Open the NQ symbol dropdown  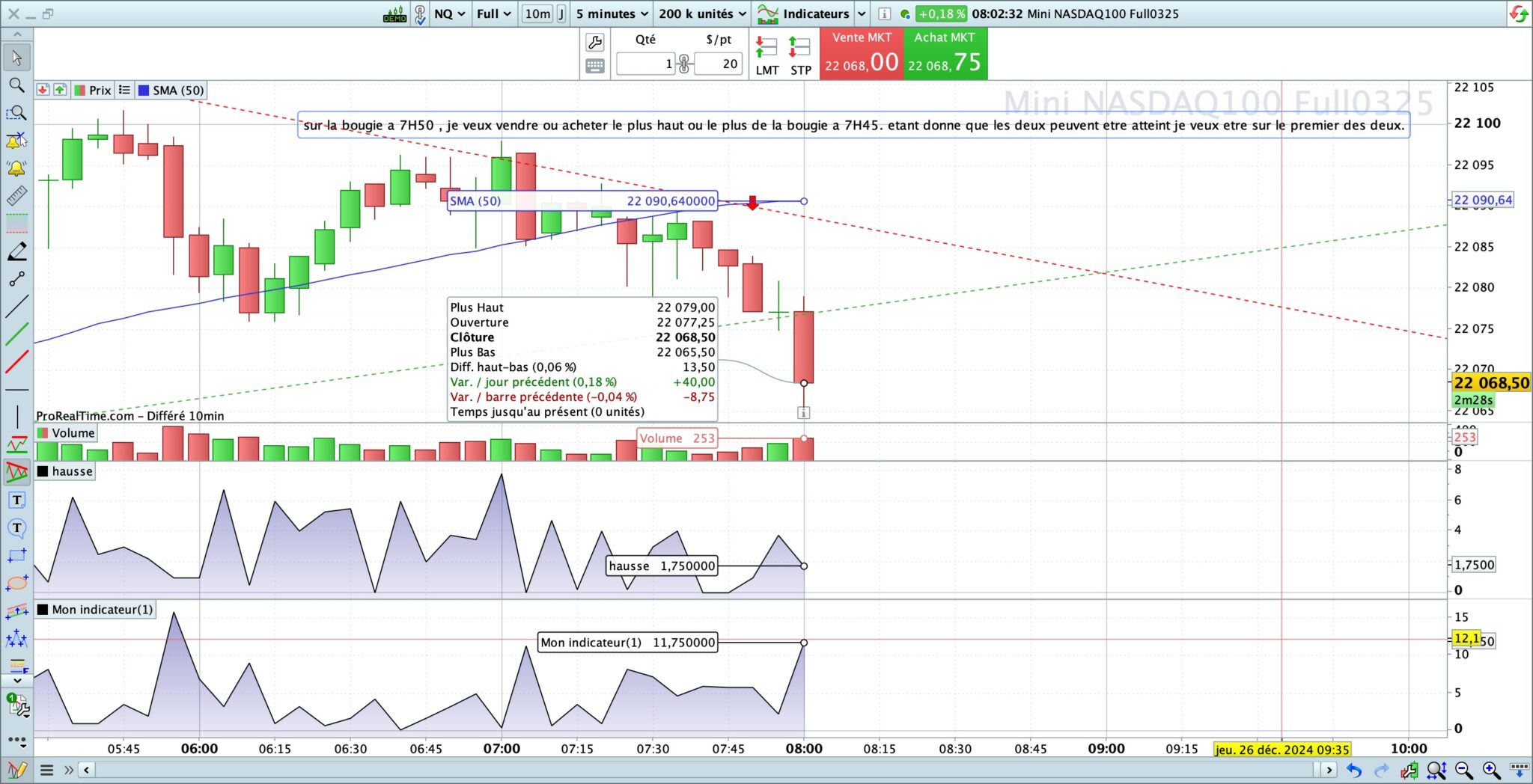pos(450,13)
